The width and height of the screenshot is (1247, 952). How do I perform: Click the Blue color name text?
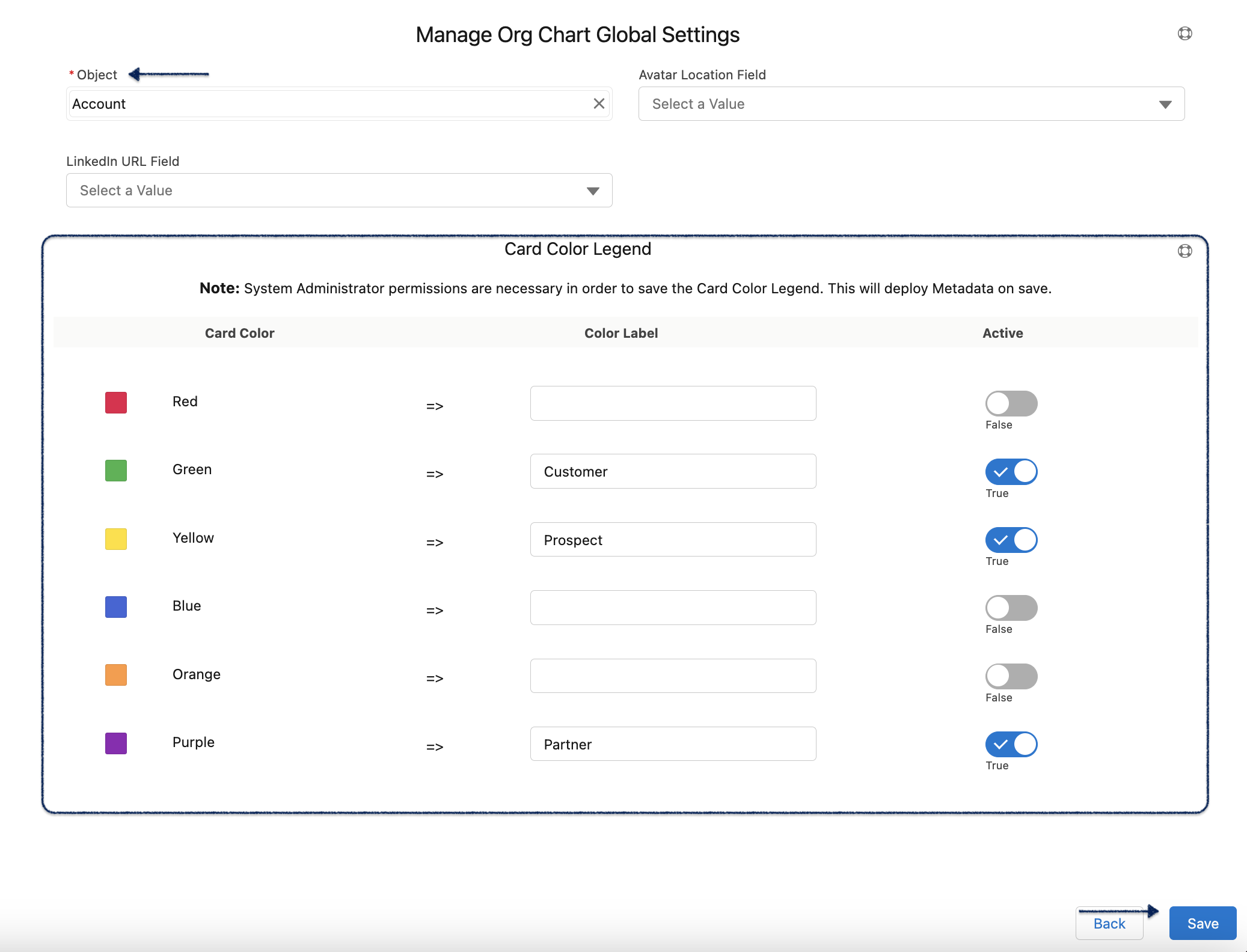pyautogui.click(x=187, y=606)
